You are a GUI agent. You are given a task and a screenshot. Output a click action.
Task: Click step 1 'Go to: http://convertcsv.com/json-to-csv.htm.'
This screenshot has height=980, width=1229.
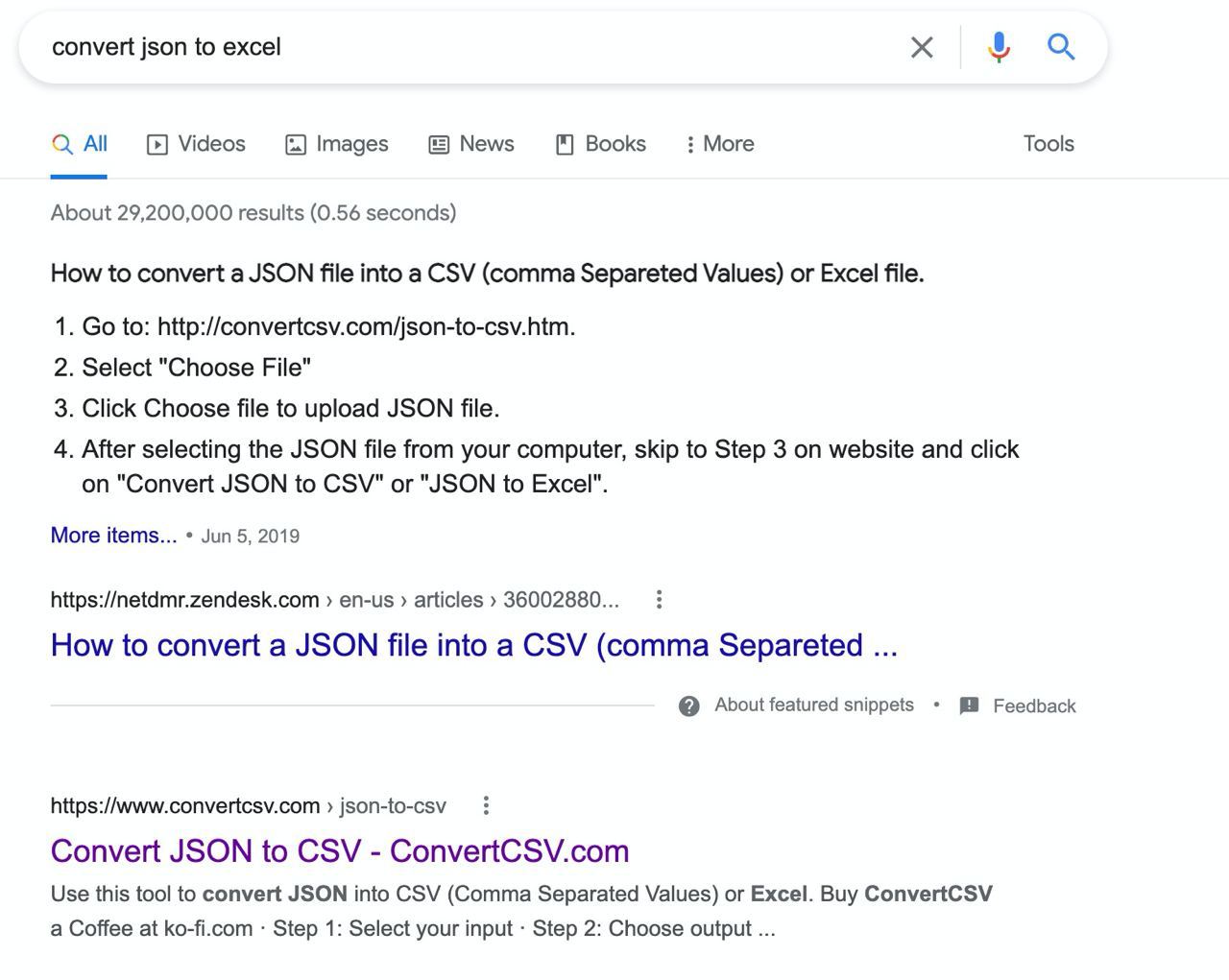tap(328, 327)
